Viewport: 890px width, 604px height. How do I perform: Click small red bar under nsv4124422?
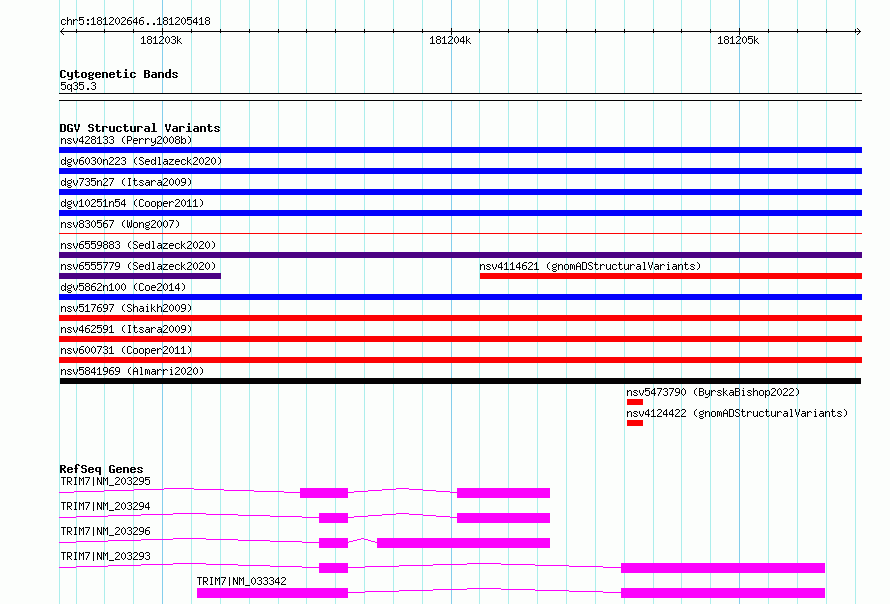tap(635, 423)
